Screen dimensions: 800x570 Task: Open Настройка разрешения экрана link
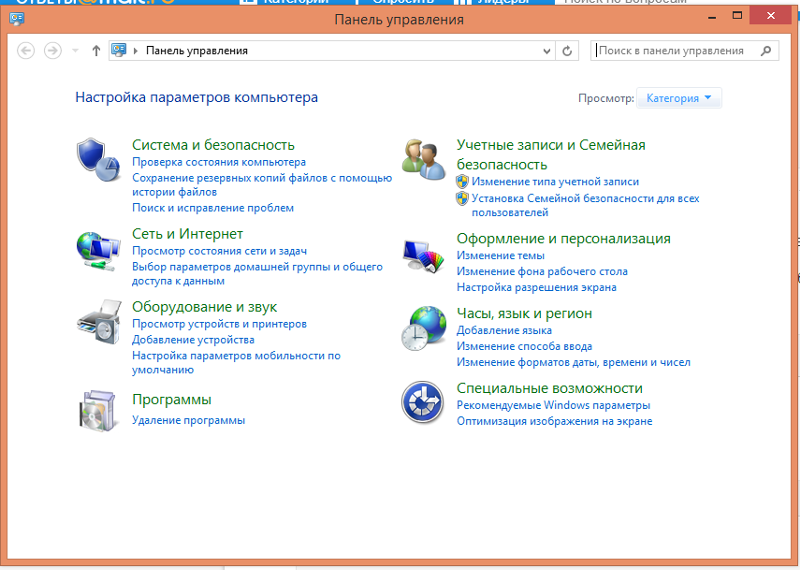click(536, 287)
